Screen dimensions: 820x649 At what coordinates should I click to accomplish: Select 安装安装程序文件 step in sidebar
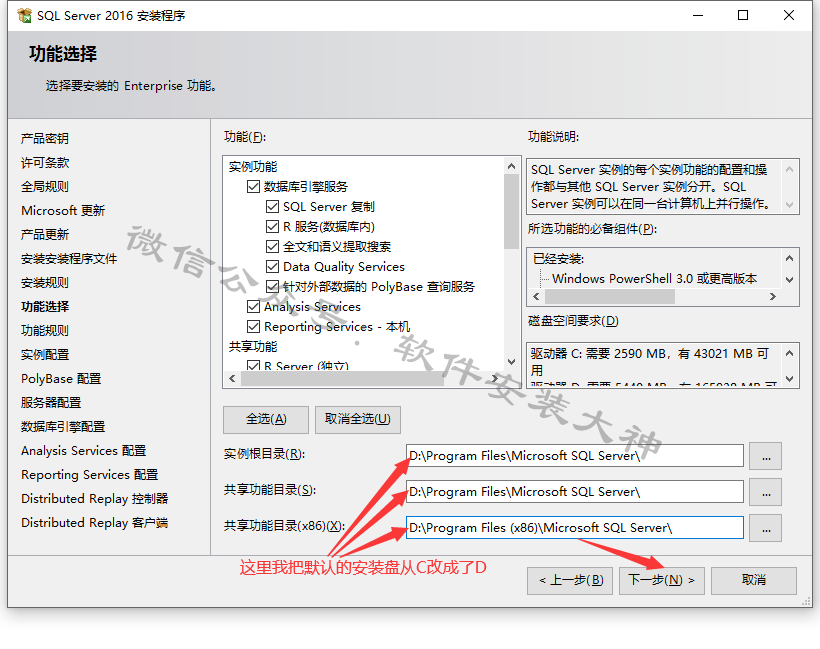69,259
